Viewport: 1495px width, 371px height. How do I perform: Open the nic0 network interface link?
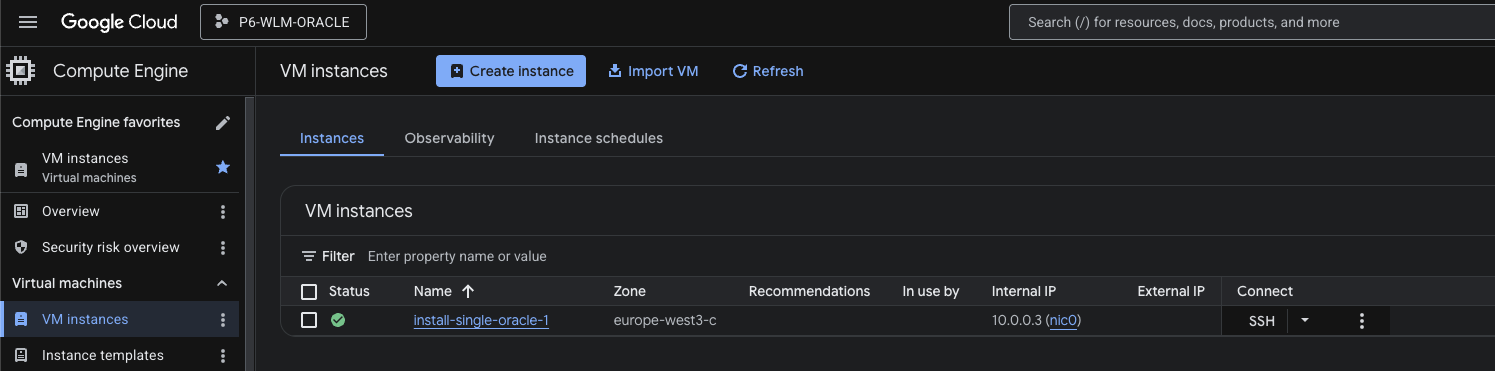(1064, 320)
